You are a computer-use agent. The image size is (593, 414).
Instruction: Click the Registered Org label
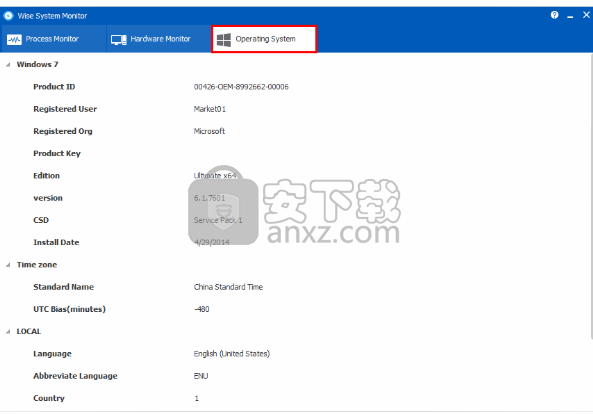(63, 131)
